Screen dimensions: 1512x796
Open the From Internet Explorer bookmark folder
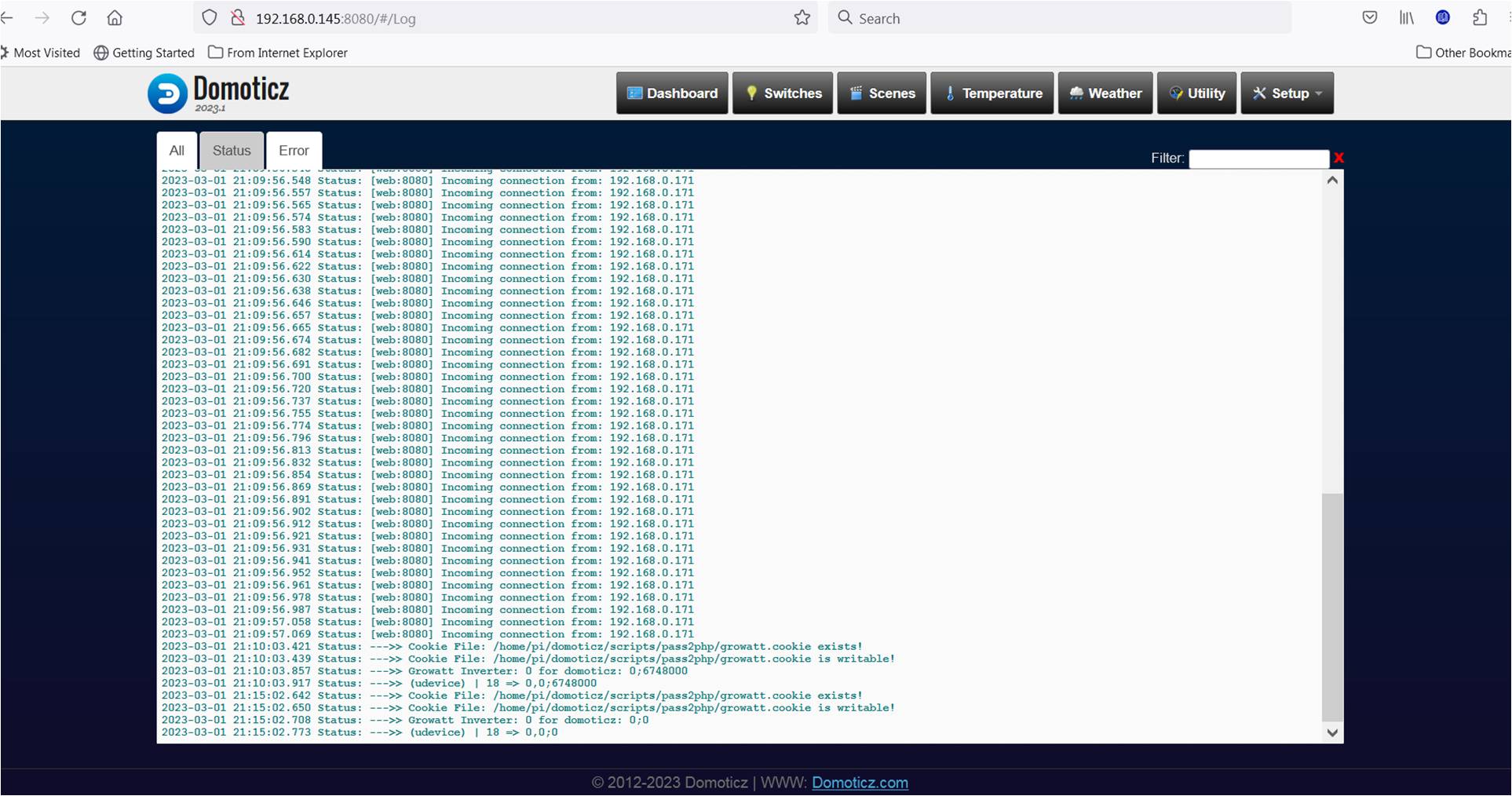click(x=278, y=53)
